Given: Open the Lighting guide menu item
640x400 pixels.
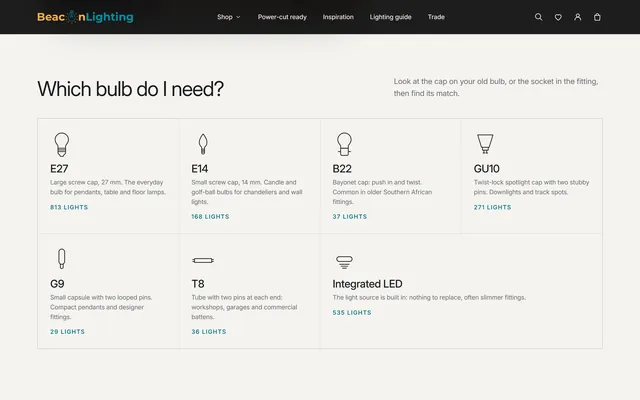Looking at the screenshot, I should pos(391,17).
